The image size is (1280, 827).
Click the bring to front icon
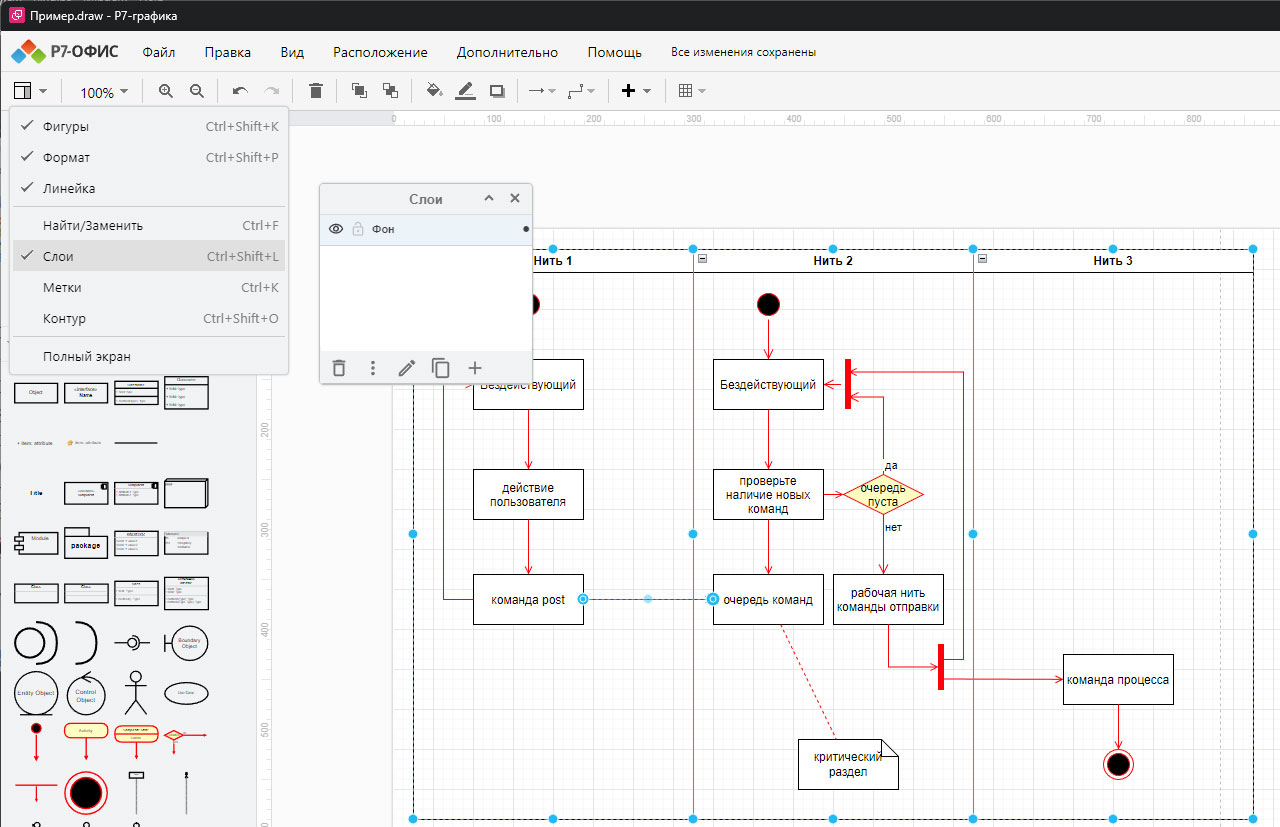point(359,91)
